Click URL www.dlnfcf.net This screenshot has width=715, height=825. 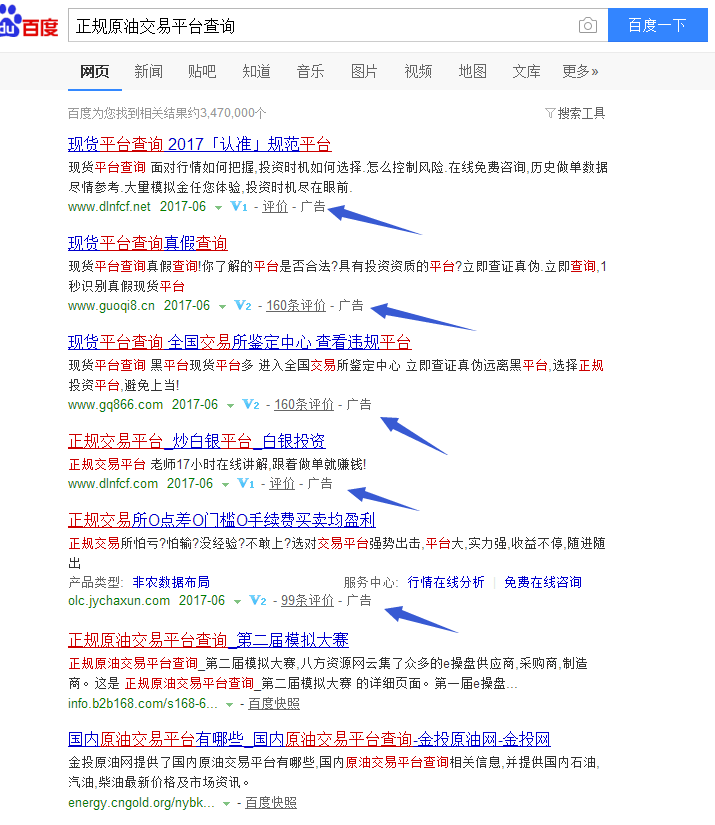click(x=109, y=206)
